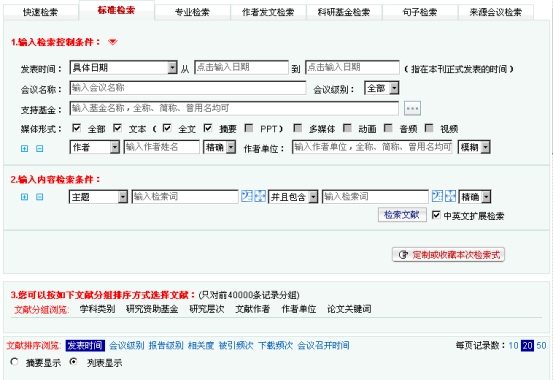Screen dimensions: 553x380
Task: Remove content condition row minus icon
Action: pyautogui.click(x=40, y=197)
